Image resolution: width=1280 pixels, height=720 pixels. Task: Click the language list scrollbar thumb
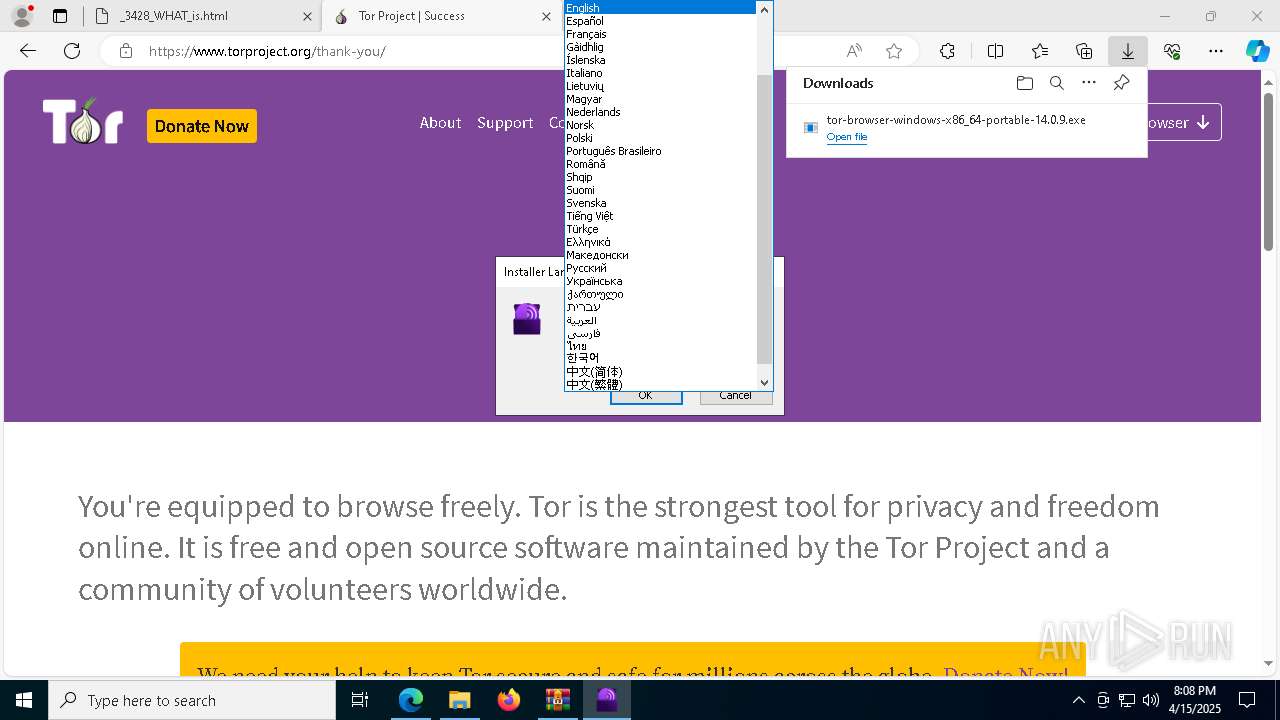click(765, 219)
